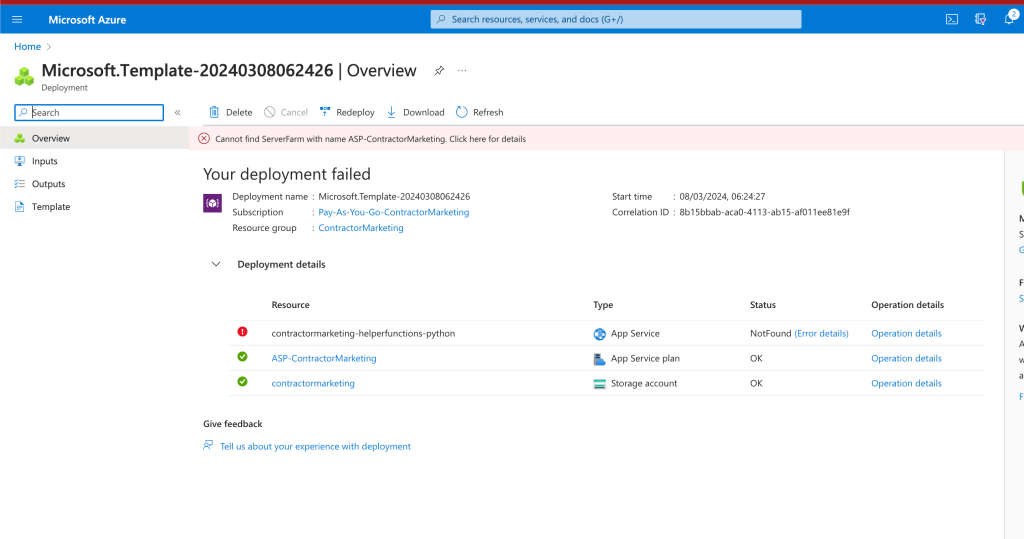This screenshot has width=1024, height=539.
Task: Open Cloud Shell from the top bar
Action: pos(952,20)
